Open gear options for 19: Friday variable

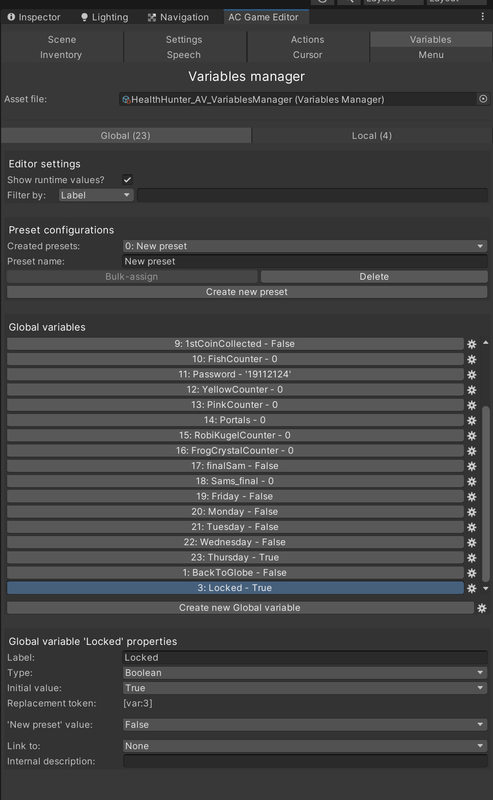click(472, 496)
